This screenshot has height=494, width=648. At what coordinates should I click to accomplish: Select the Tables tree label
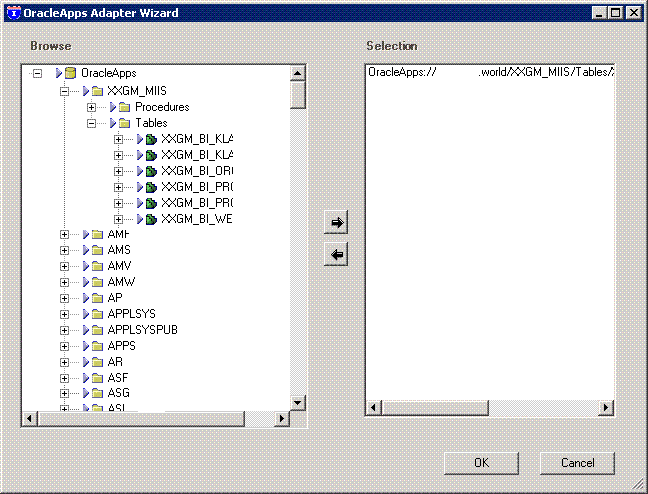151,123
